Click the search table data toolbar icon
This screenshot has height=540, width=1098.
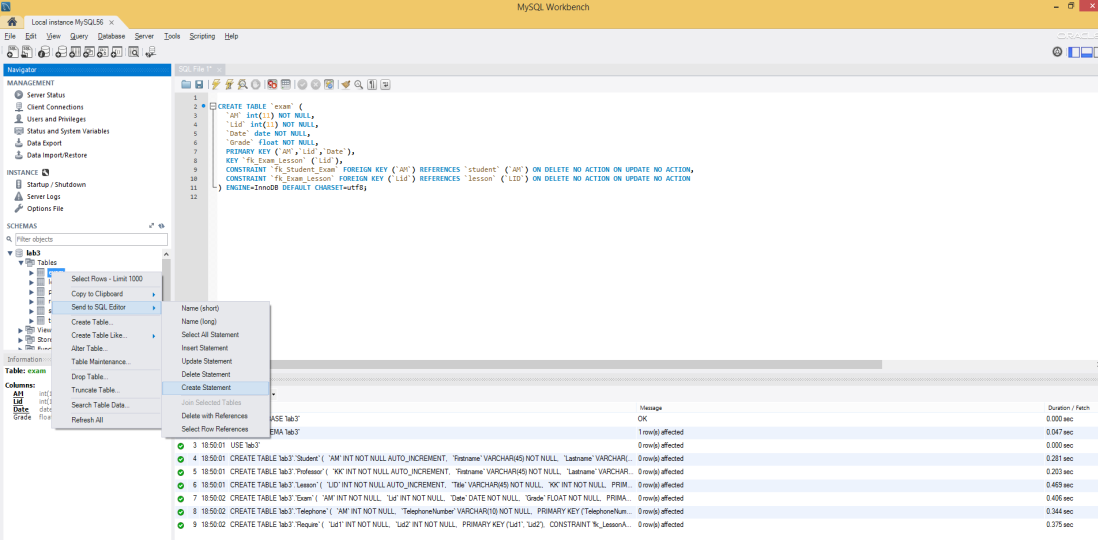(133, 51)
